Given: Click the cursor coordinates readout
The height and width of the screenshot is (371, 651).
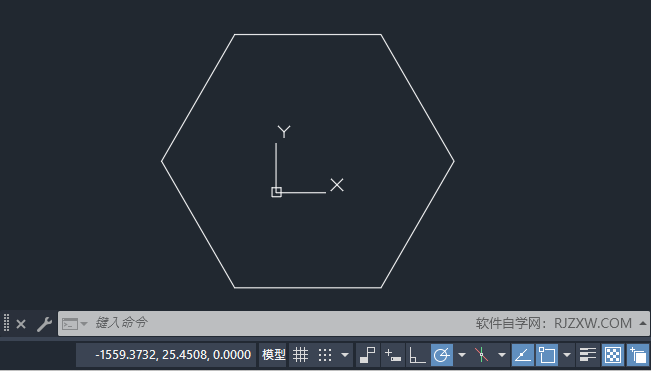Looking at the screenshot, I should [173, 355].
